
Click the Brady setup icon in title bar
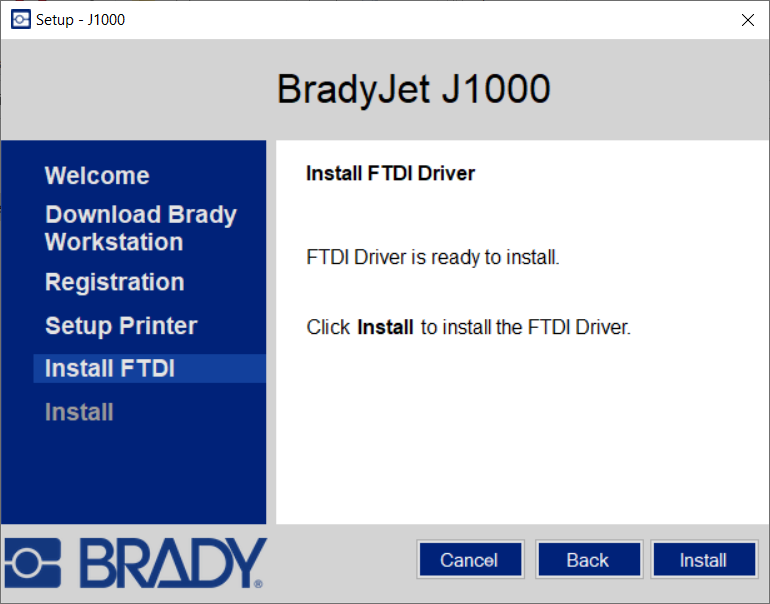click(21, 20)
